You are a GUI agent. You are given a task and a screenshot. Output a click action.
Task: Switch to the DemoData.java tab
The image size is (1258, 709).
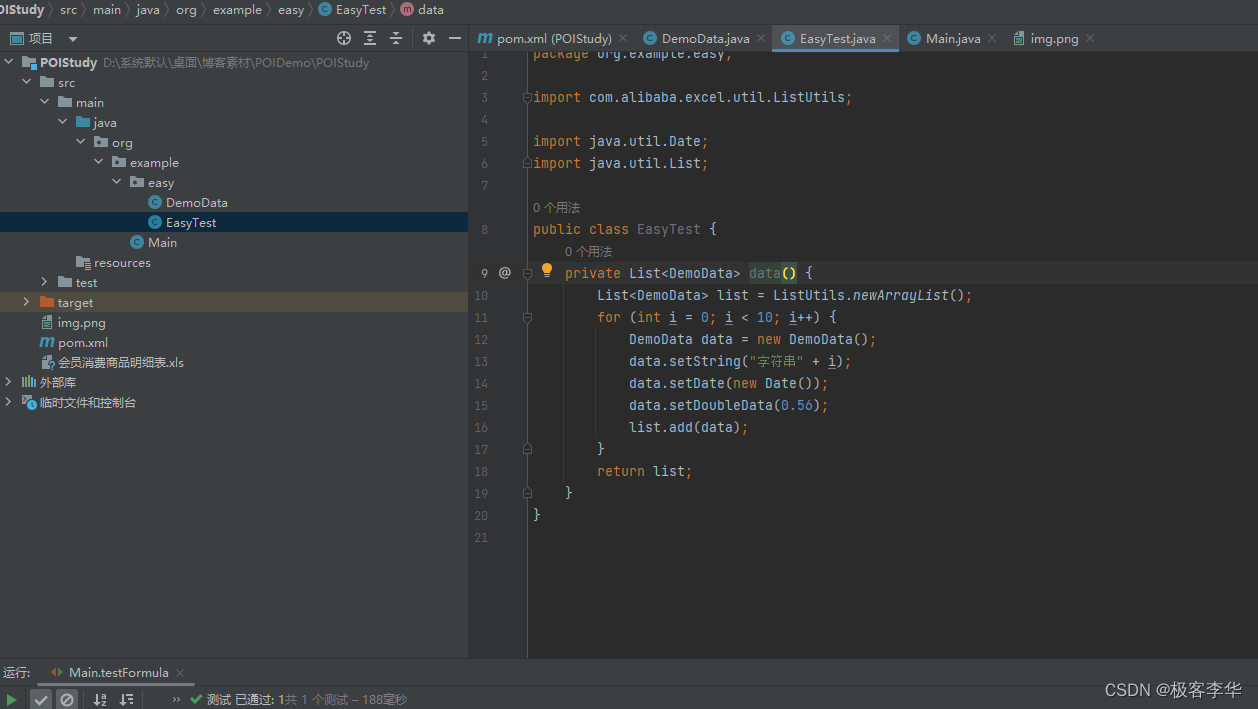tap(705, 39)
